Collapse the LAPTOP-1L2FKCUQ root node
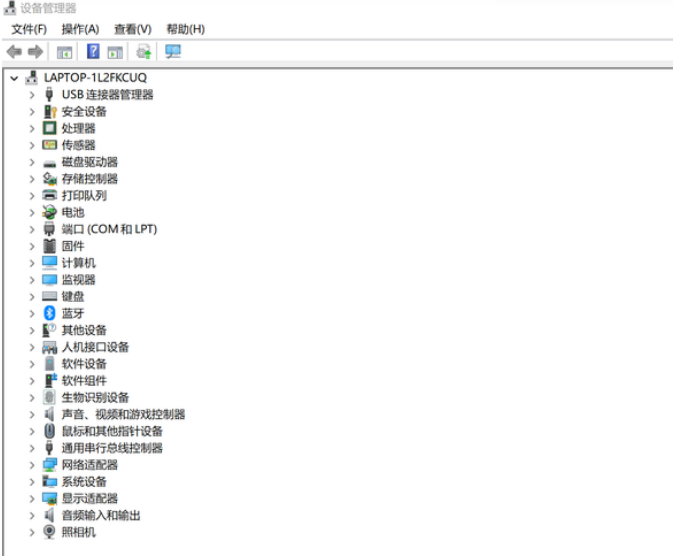 coord(14,78)
